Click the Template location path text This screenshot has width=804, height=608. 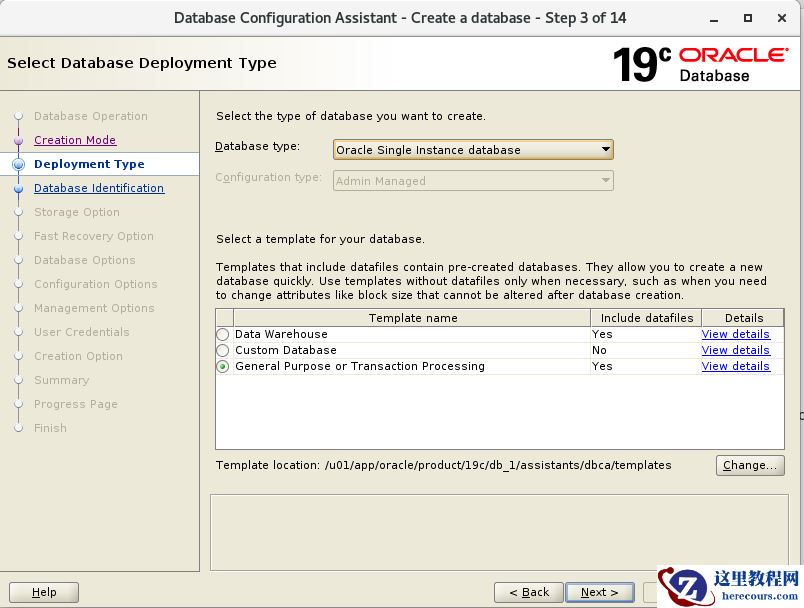(x=498, y=465)
